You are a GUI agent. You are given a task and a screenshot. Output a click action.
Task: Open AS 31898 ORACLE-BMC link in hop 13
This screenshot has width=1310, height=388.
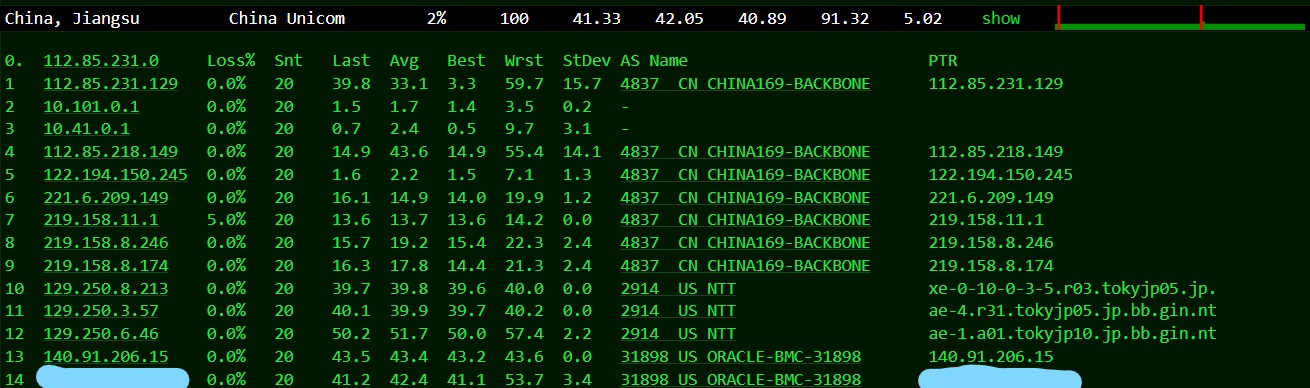[x=740, y=356]
